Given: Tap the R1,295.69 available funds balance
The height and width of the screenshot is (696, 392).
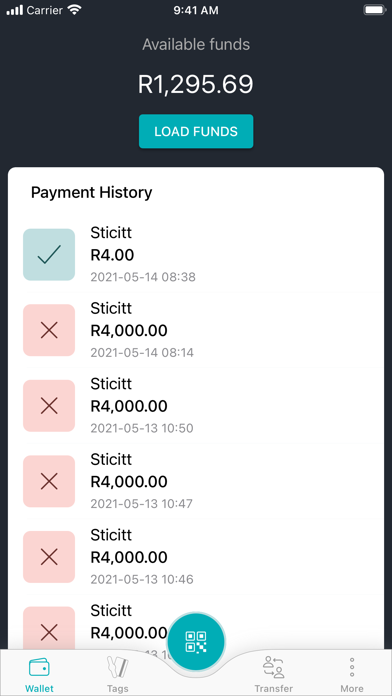Looking at the screenshot, I should 196,84.
